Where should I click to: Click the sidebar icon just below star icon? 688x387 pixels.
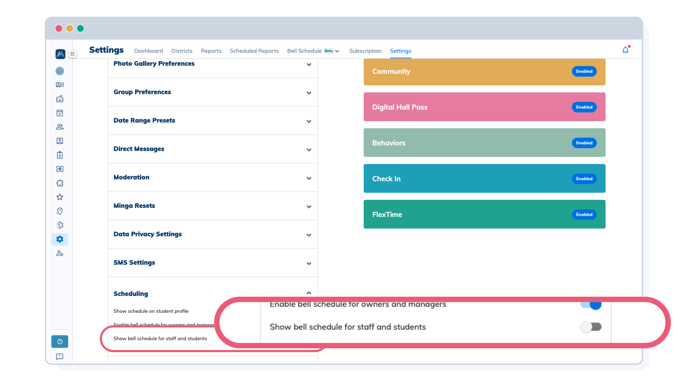click(x=60, y=211)
